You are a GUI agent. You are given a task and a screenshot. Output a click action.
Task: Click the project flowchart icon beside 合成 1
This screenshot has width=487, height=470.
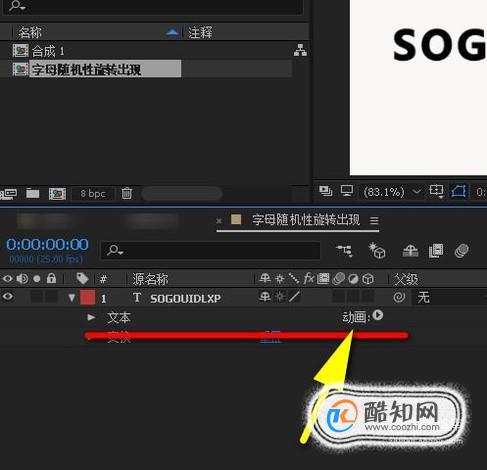[300, 50]
